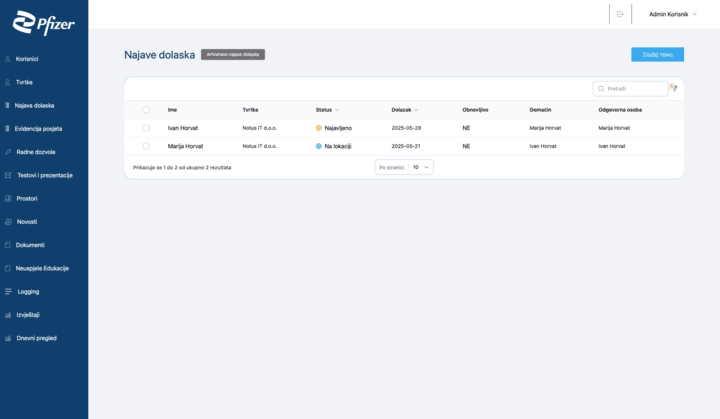
Task: Click the logout icon in the header
Action: click(x=620, y=14)
